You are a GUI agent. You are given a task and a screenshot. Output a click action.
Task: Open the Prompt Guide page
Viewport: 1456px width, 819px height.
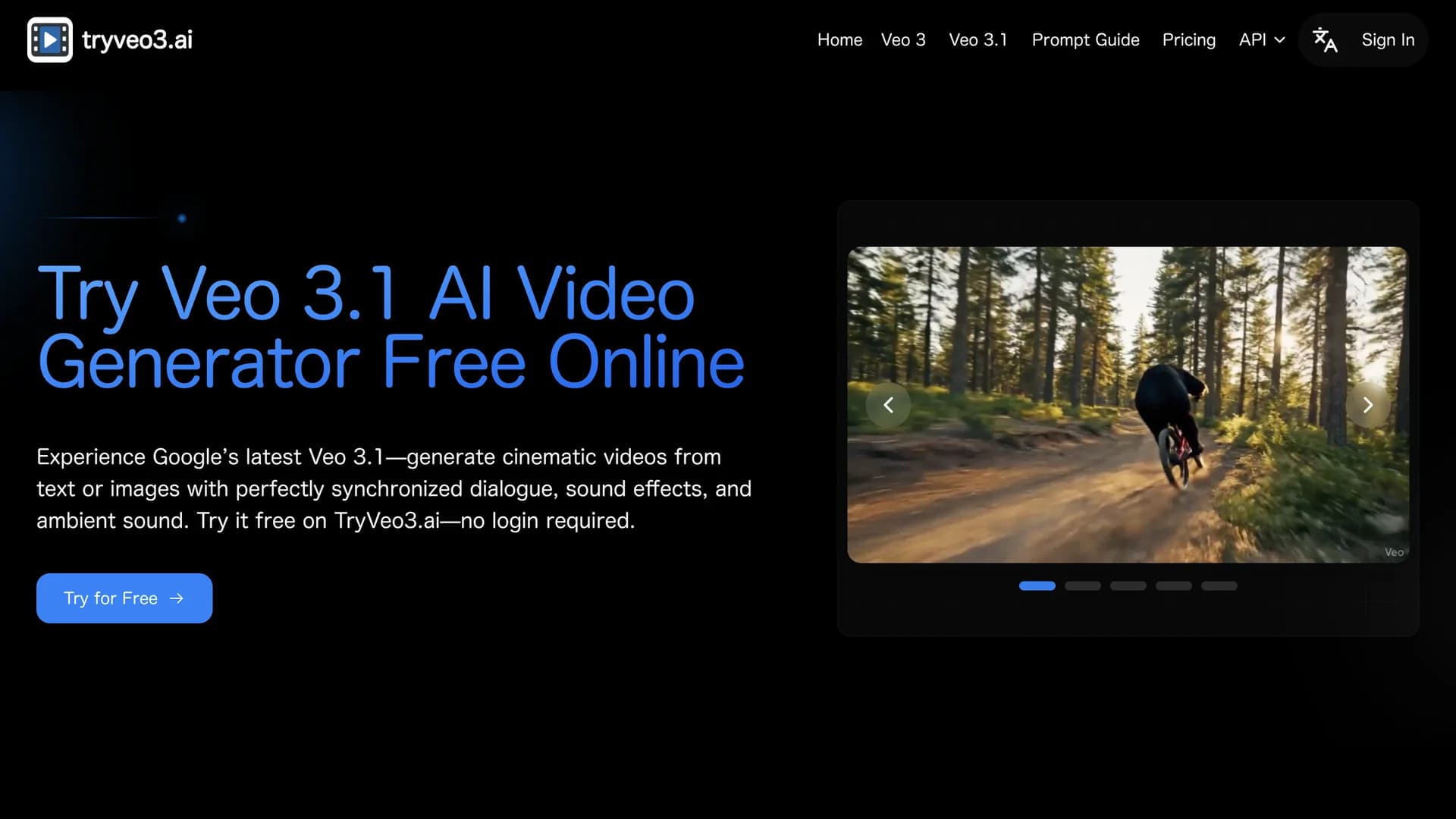point(1085,39)
